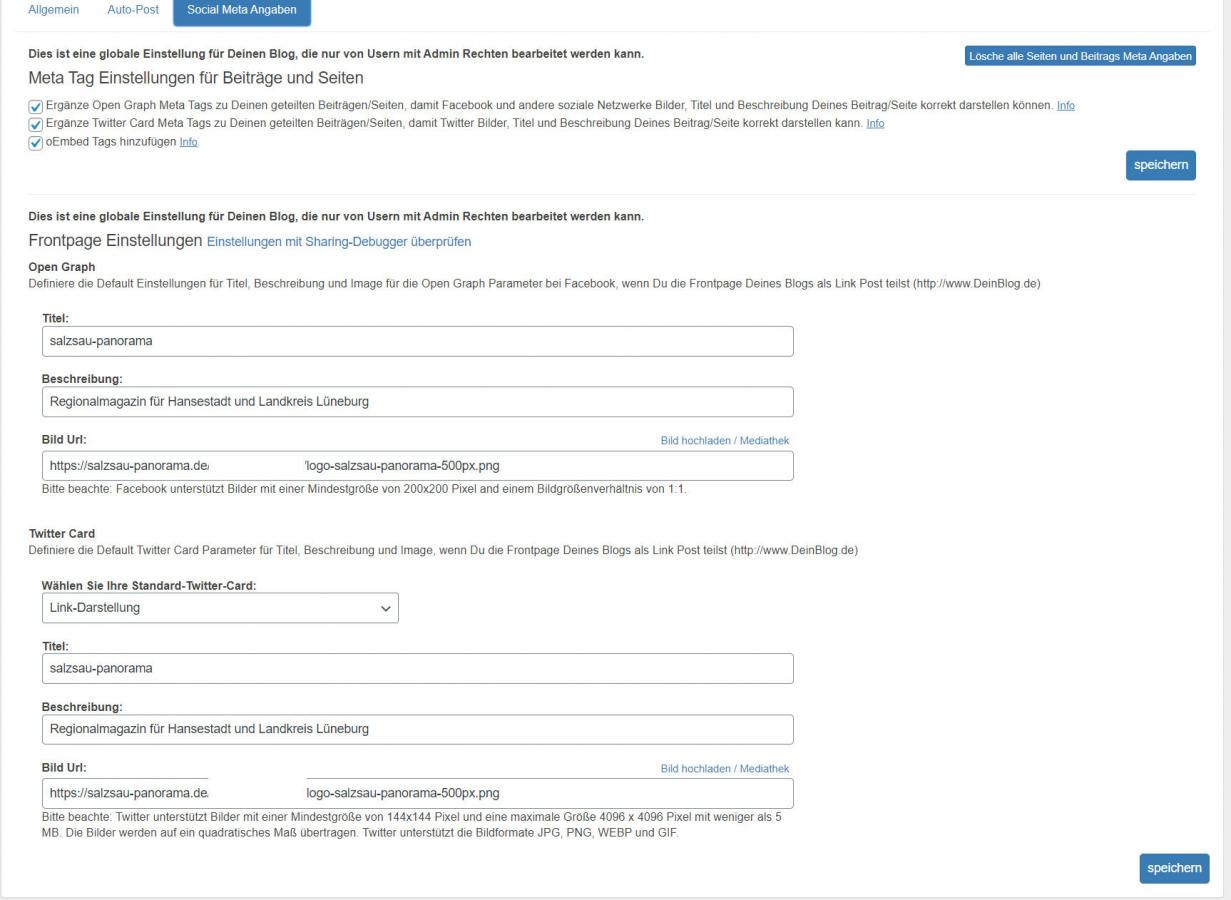The height and width of the screenshot is (900, 1231).
Task: Select the Social Meta Angaben tab
Action: 241,10
